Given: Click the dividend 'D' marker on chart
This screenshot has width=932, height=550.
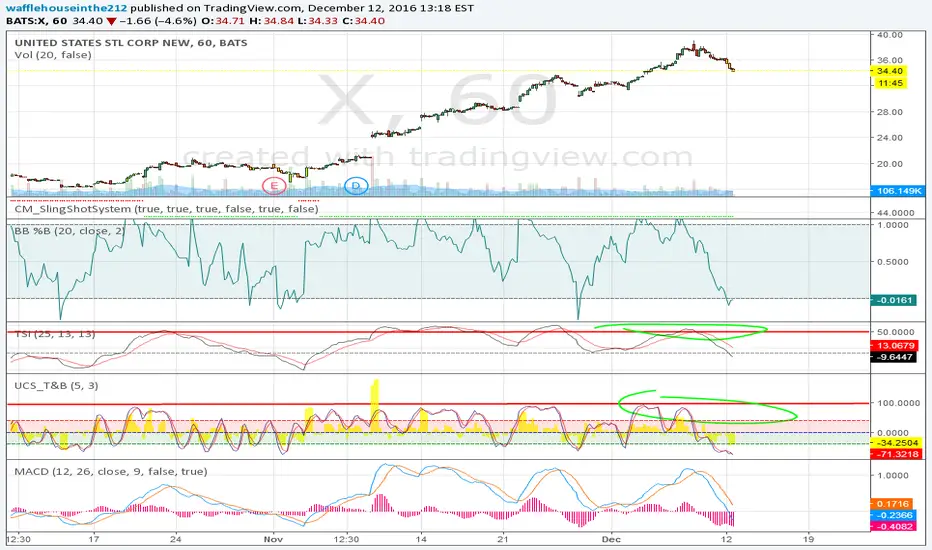Looking at the screenshot, I should coord(356,186).
